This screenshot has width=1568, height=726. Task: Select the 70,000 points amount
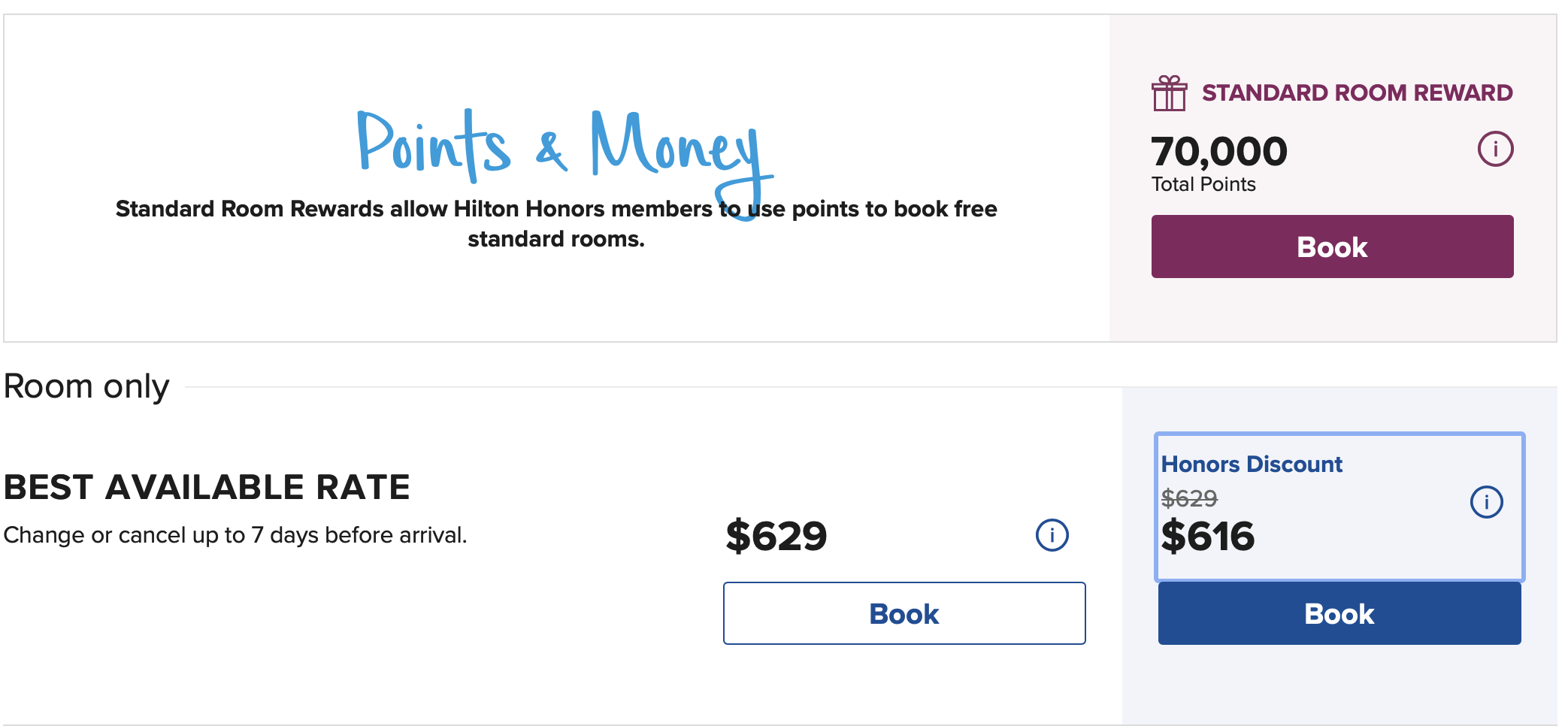pos(1218,151)
